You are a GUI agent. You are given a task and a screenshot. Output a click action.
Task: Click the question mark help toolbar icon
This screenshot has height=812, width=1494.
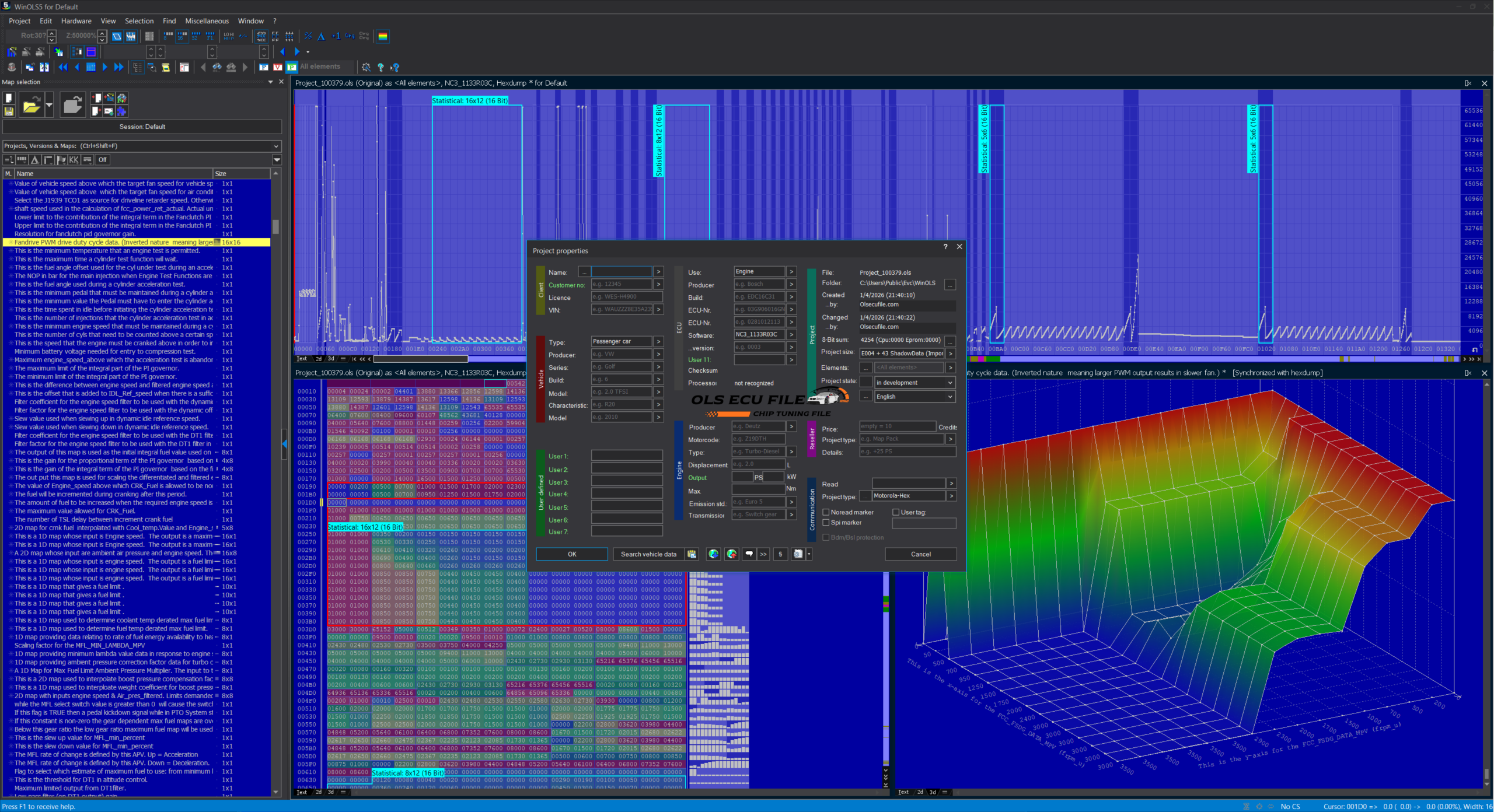(x=381, y=67)
